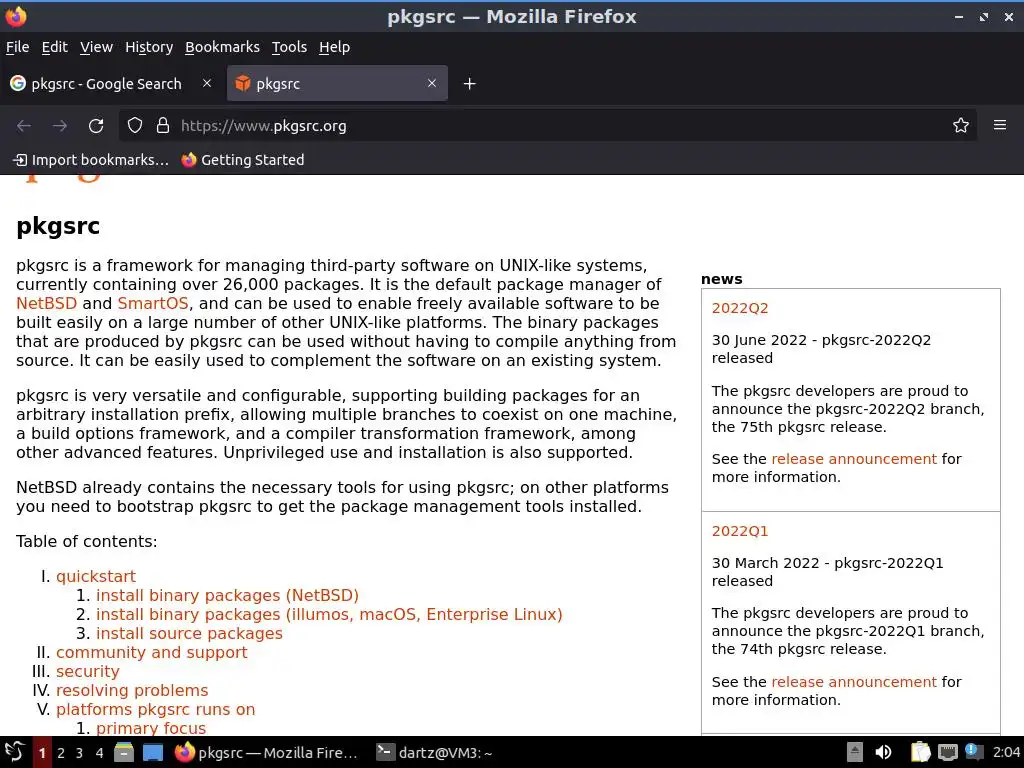1024x768 pixels.
Task: Switch to workspace 3
Action: pos(80,753)
